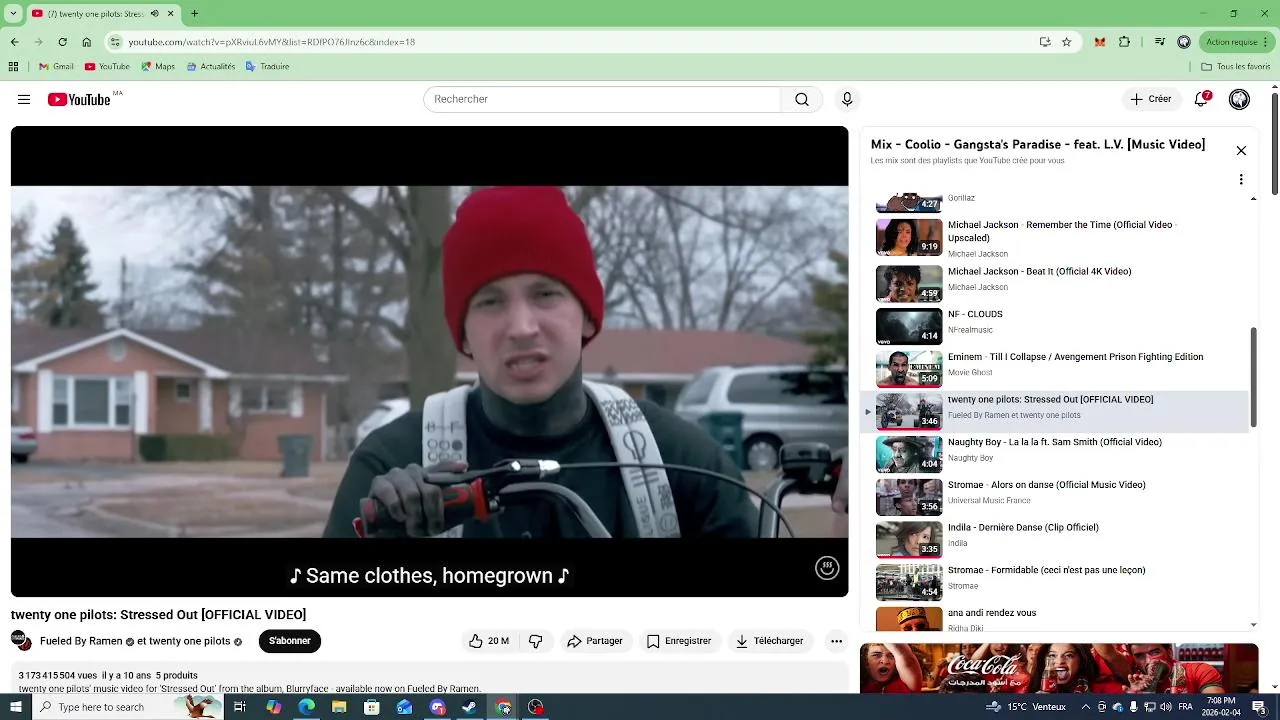Open the MetaMask fox extension
The width and height of the screenshot is (1280, 720).
1100,42
